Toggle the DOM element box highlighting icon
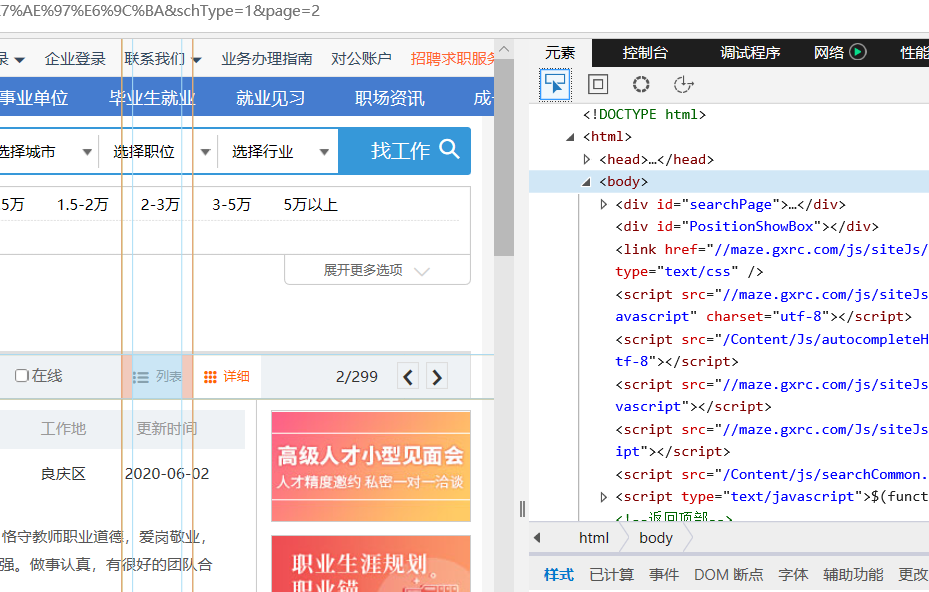Viewport: 929px width, 592px height. pyautogui.click(x=598, y=84)
